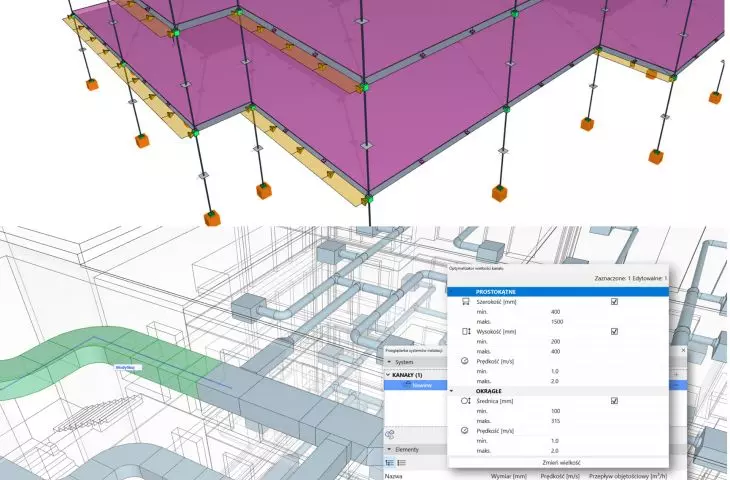Screen dimensions: 730x480
Task: Collapse the KANAŁY (1) tree node
Action: tap(388, 375)
